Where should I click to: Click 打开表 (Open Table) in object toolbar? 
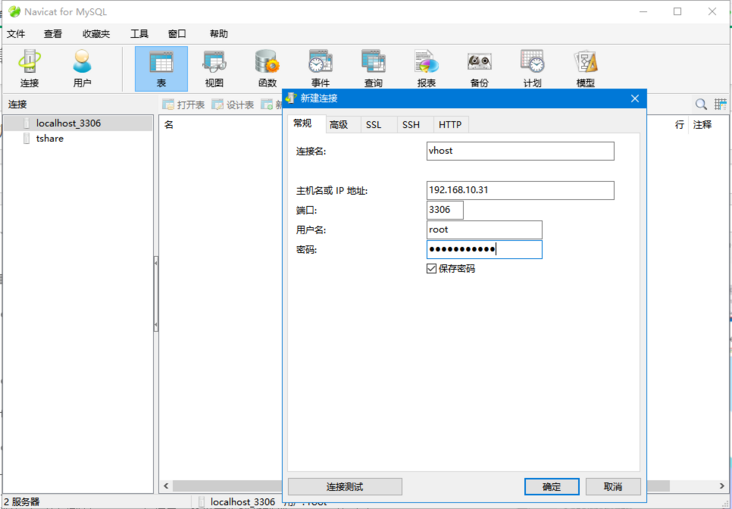[183, 105]
